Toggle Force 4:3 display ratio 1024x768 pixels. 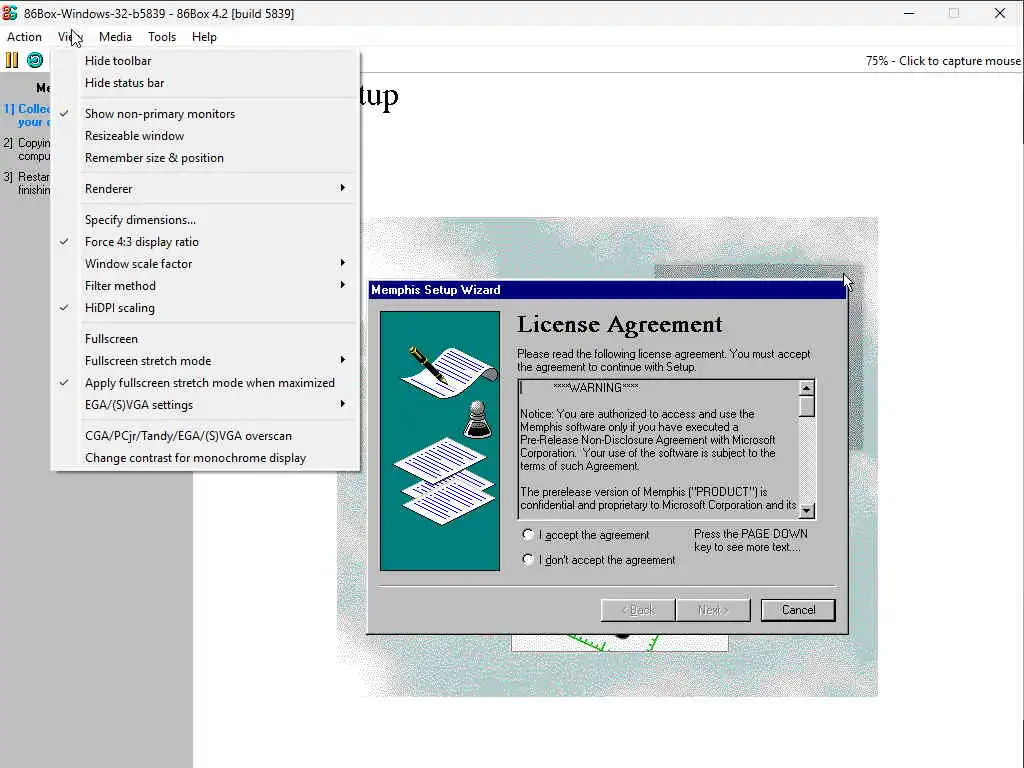[x=205, y=242]
